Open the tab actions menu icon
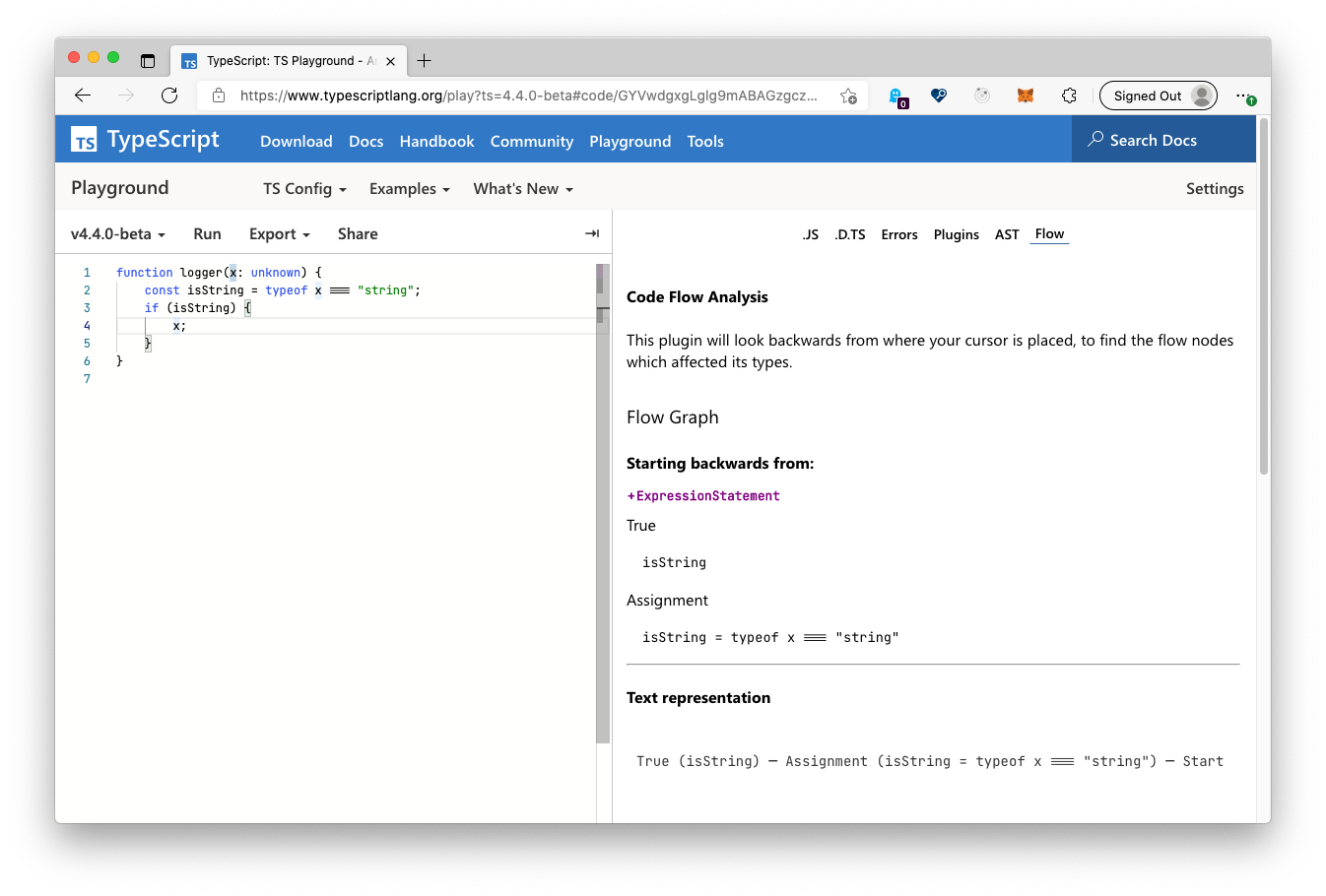 (148, 60)
